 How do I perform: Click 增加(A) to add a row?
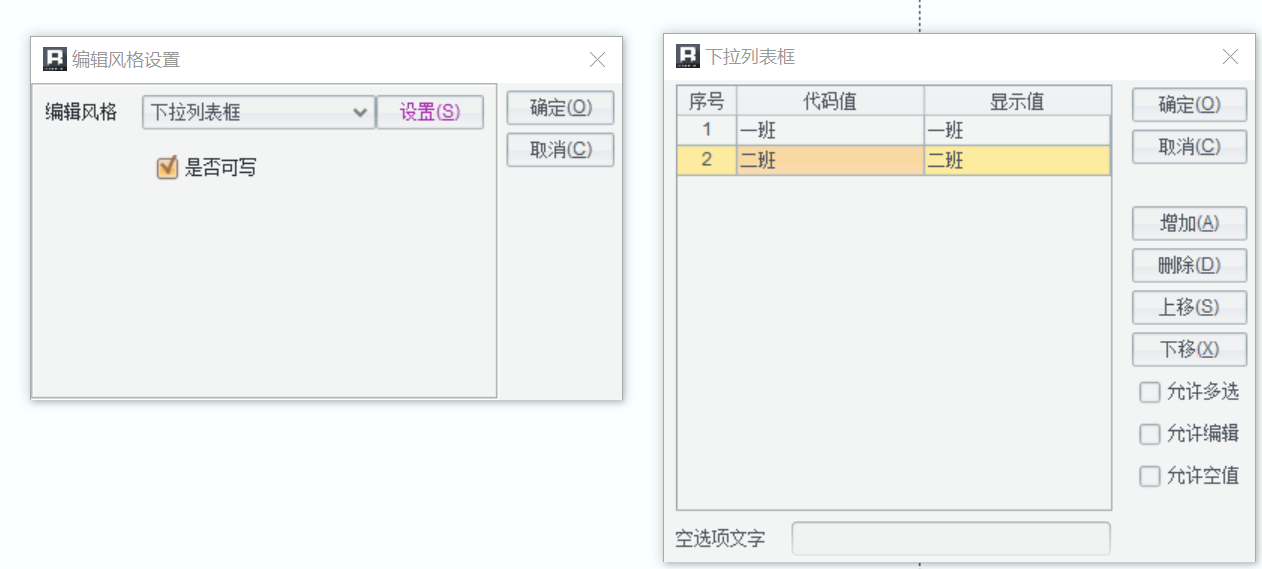(1189, 224)
